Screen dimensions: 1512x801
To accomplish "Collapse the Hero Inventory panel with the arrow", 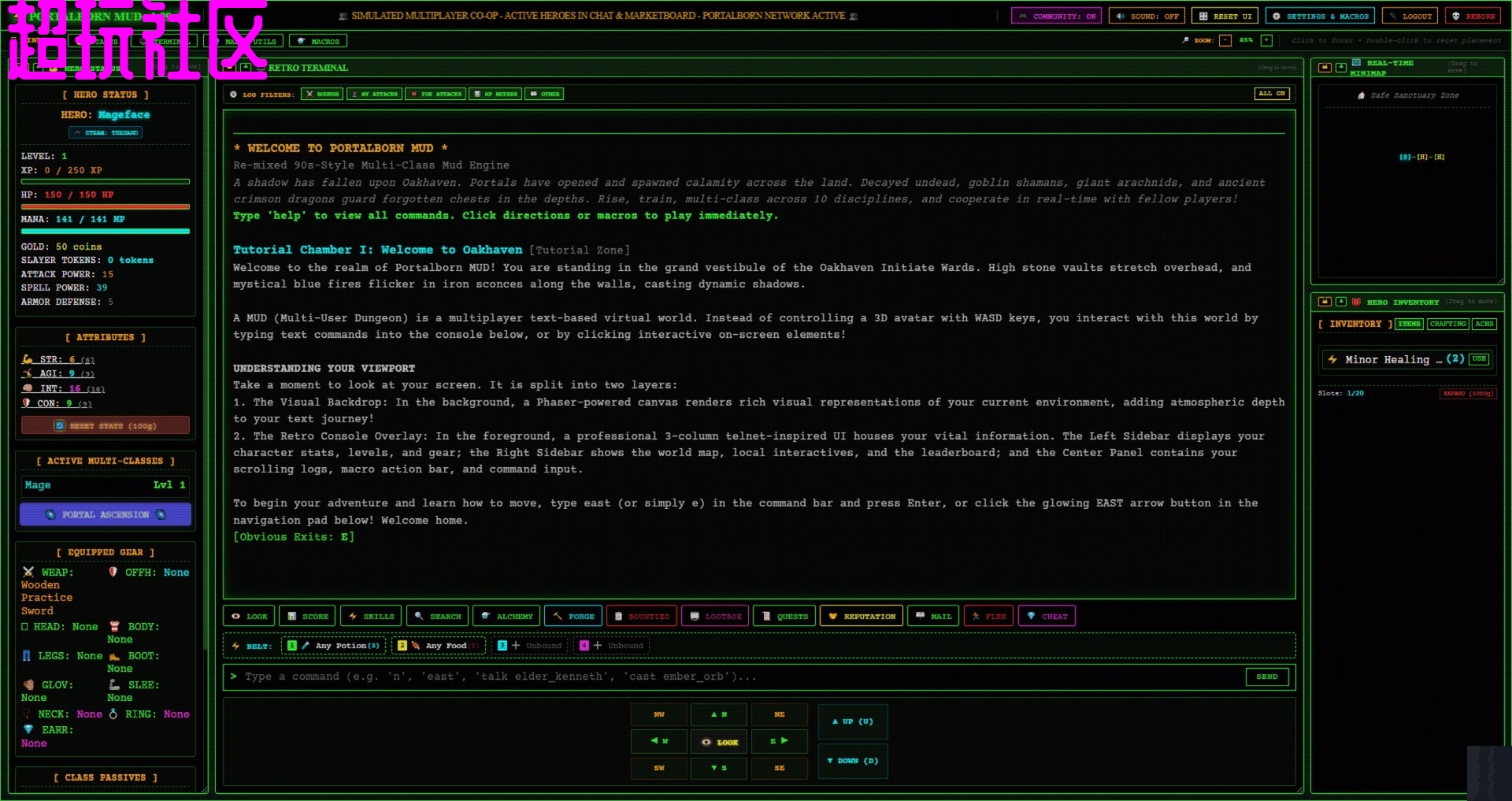I will coord(1341,302).
